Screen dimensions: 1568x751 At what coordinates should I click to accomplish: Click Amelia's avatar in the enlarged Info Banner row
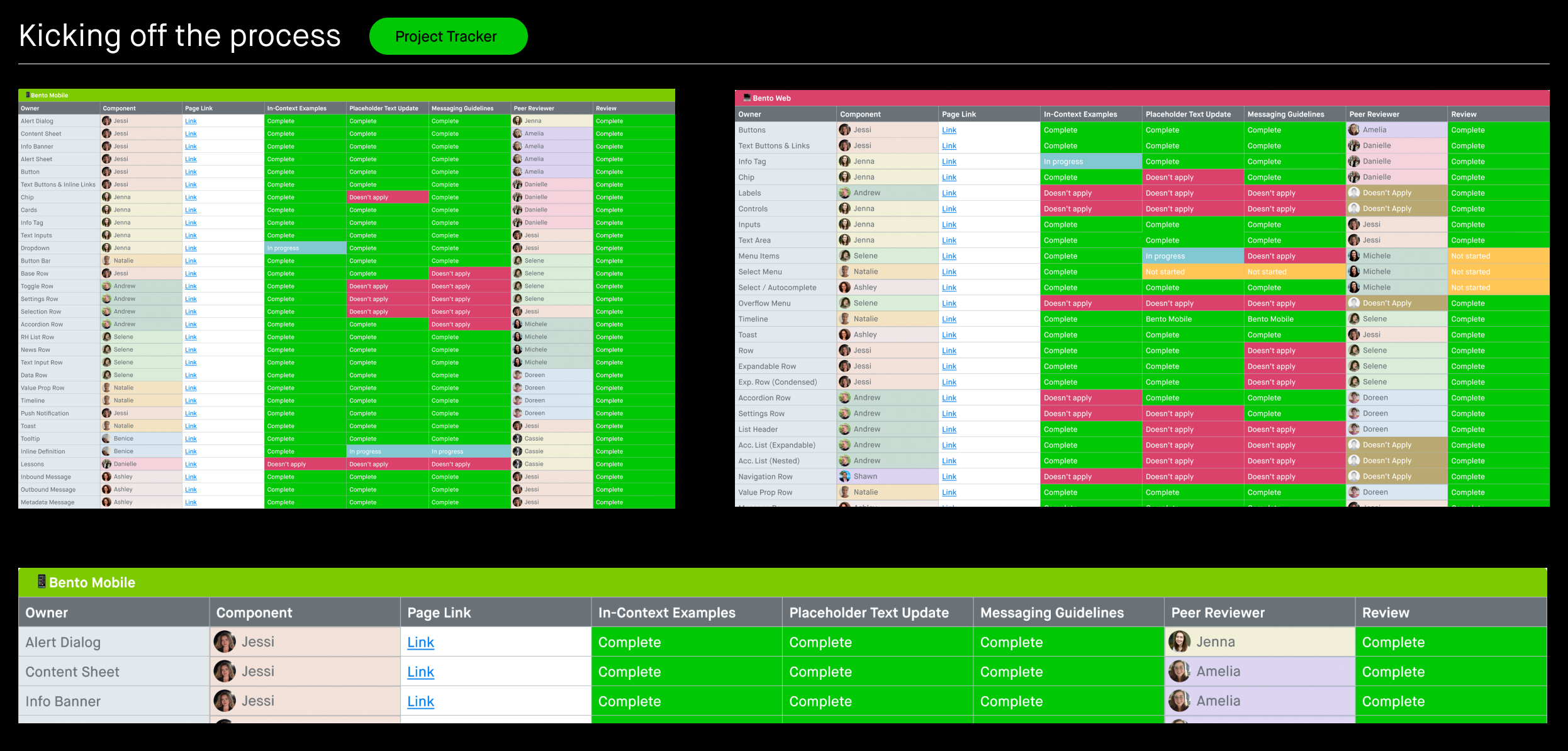click(x=1179, y=701)
